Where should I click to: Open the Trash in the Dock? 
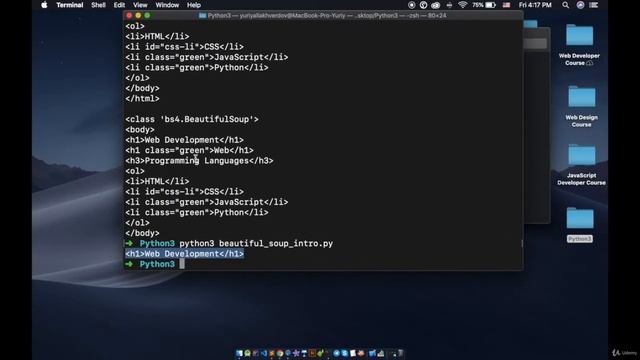(x=400, y=353)
